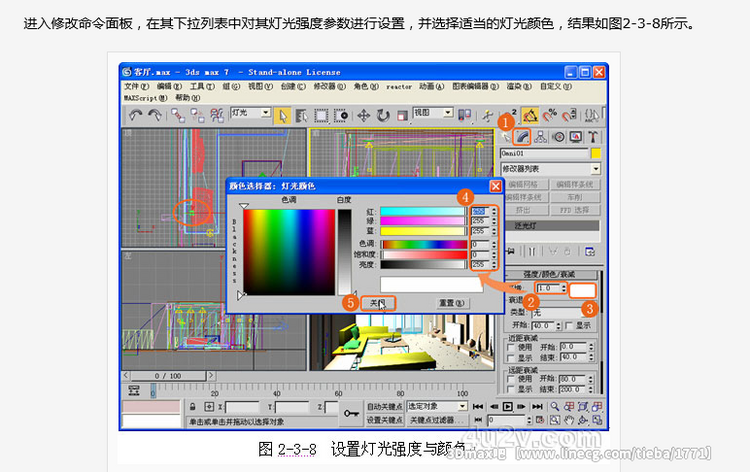Viewport: 750px width, 472px height.
Task: Open the MAXScript menu
Action: (145, 98)
